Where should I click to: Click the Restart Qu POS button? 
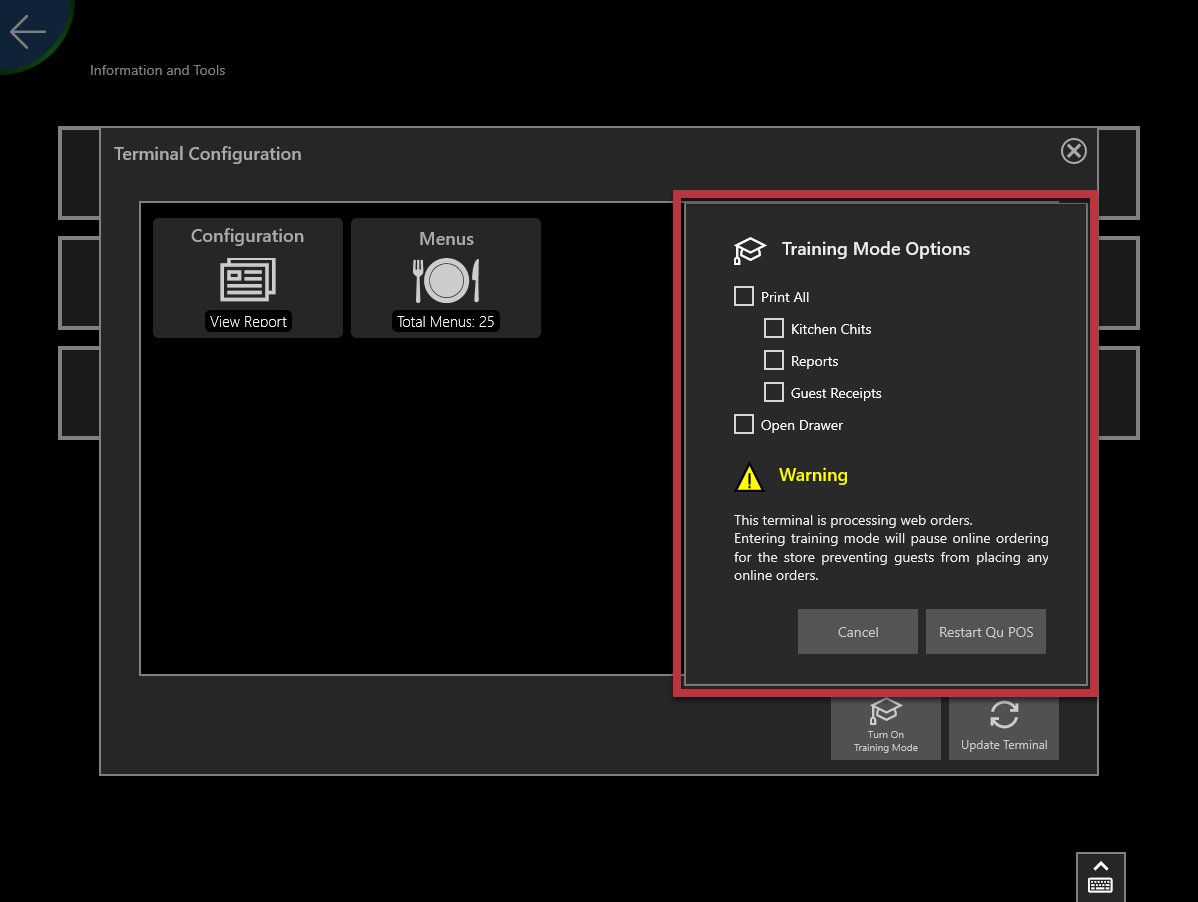[x=986, y=632]
